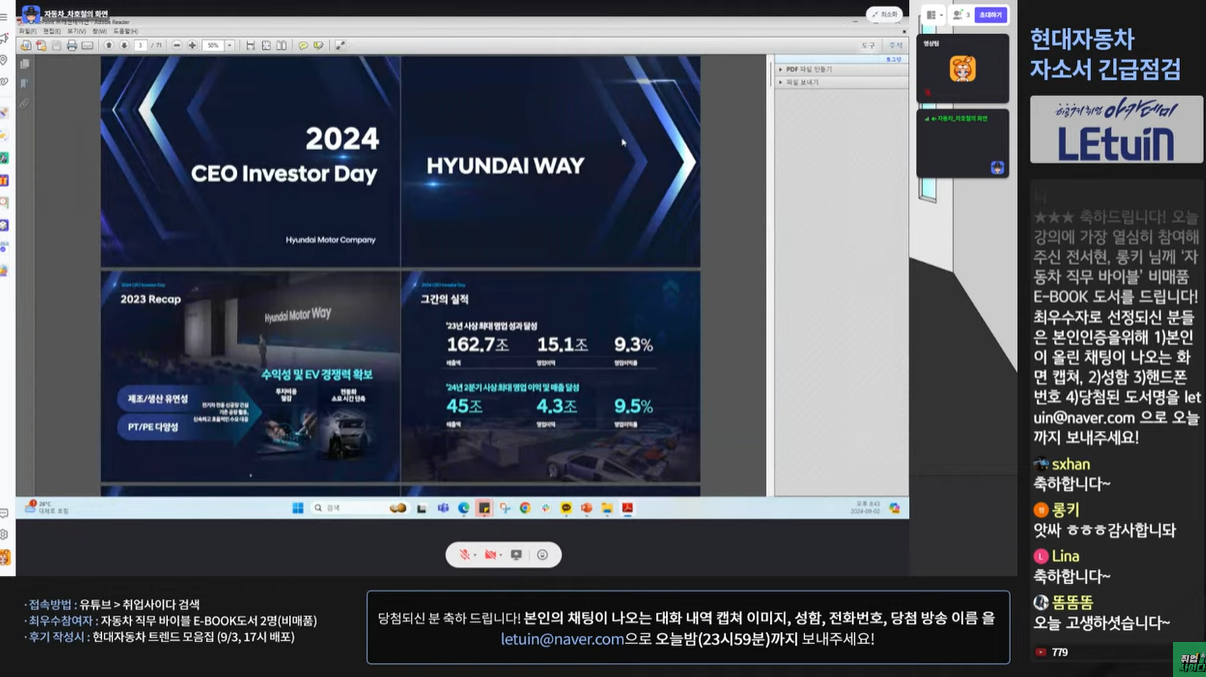The width and height of the screenshot is (1206, 677).
Task: Click the Zoom In plus icon
Action: [192, 46]
